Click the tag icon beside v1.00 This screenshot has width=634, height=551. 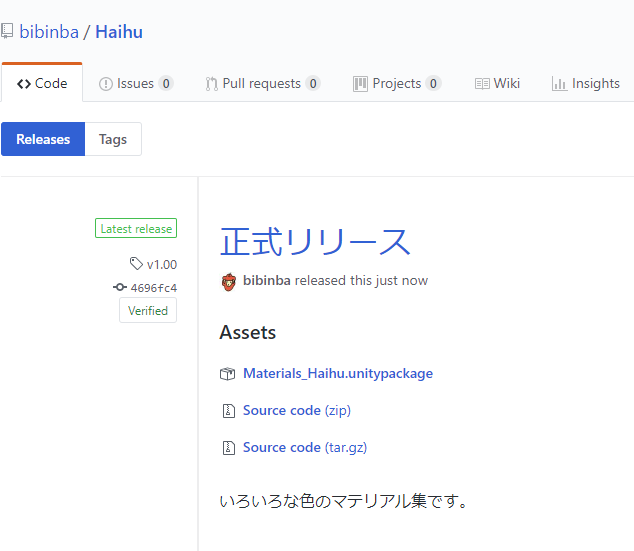(136, 264)
